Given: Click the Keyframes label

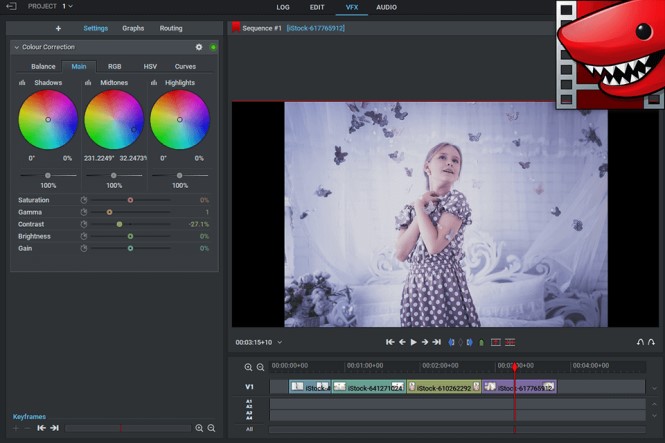Looking at the screenshot, I should click(x=29, y=417).
